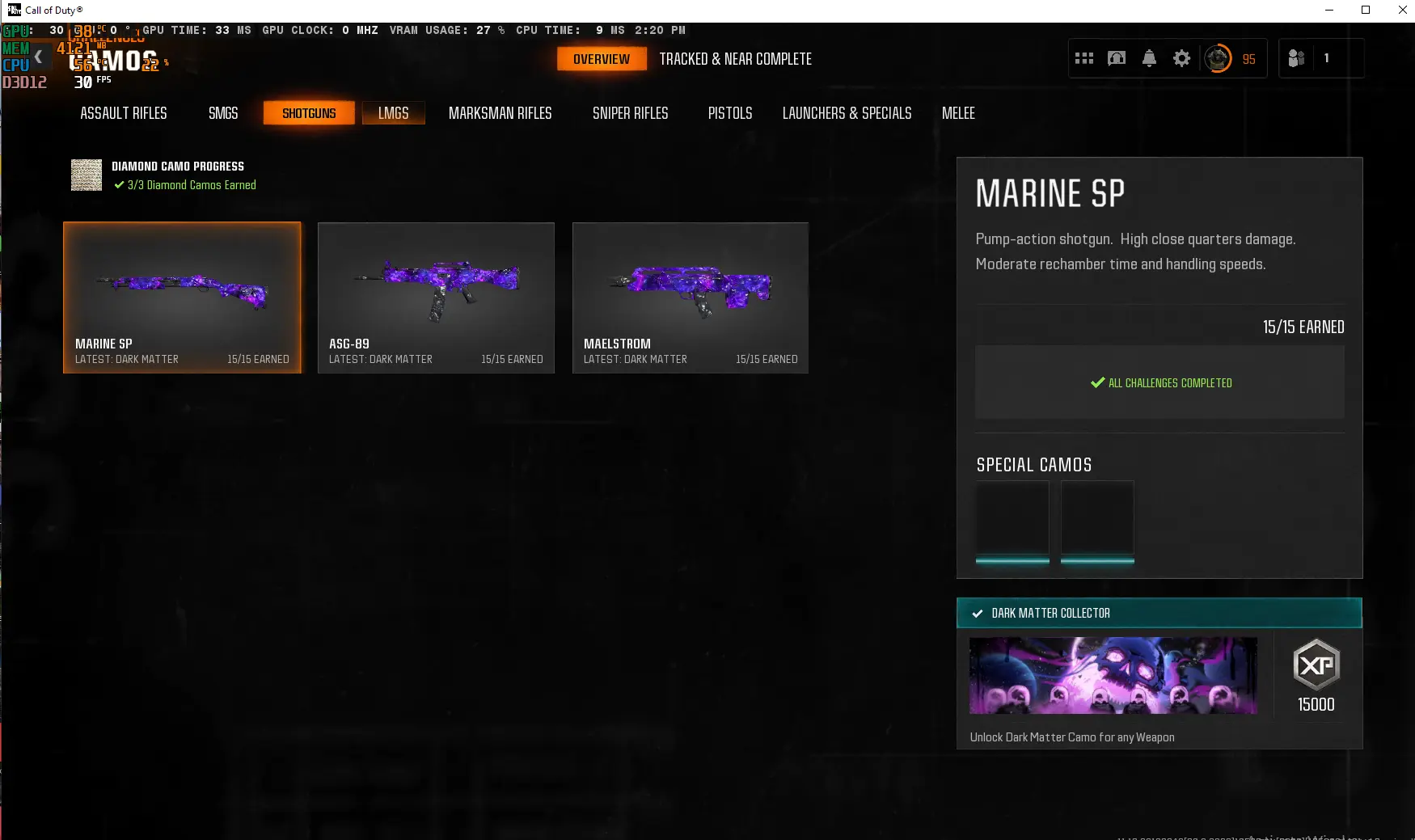Click the Dark Matter Collector header

(x=1159, y=613)
